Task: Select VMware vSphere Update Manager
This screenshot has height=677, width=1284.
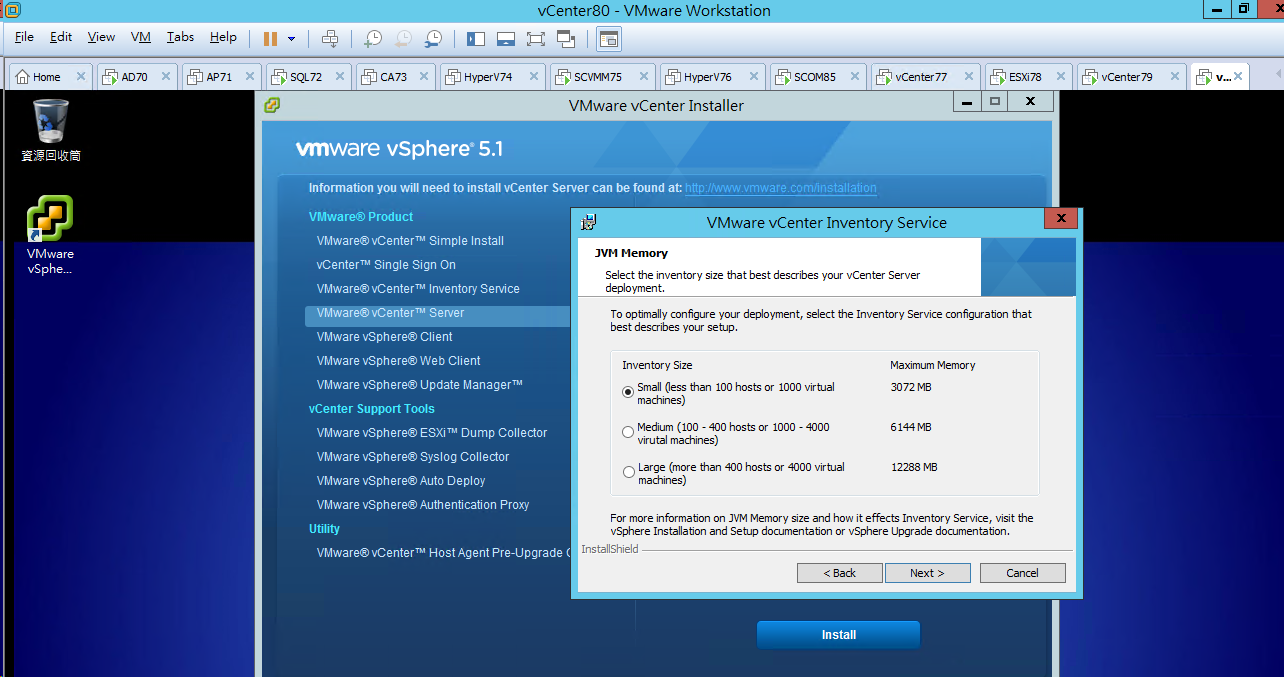Action: (x=420, y=385)
